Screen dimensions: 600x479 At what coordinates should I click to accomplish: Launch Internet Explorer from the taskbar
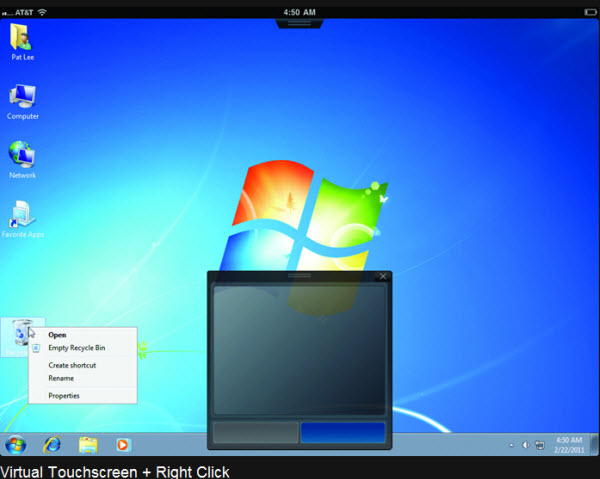tap(52, 444)
